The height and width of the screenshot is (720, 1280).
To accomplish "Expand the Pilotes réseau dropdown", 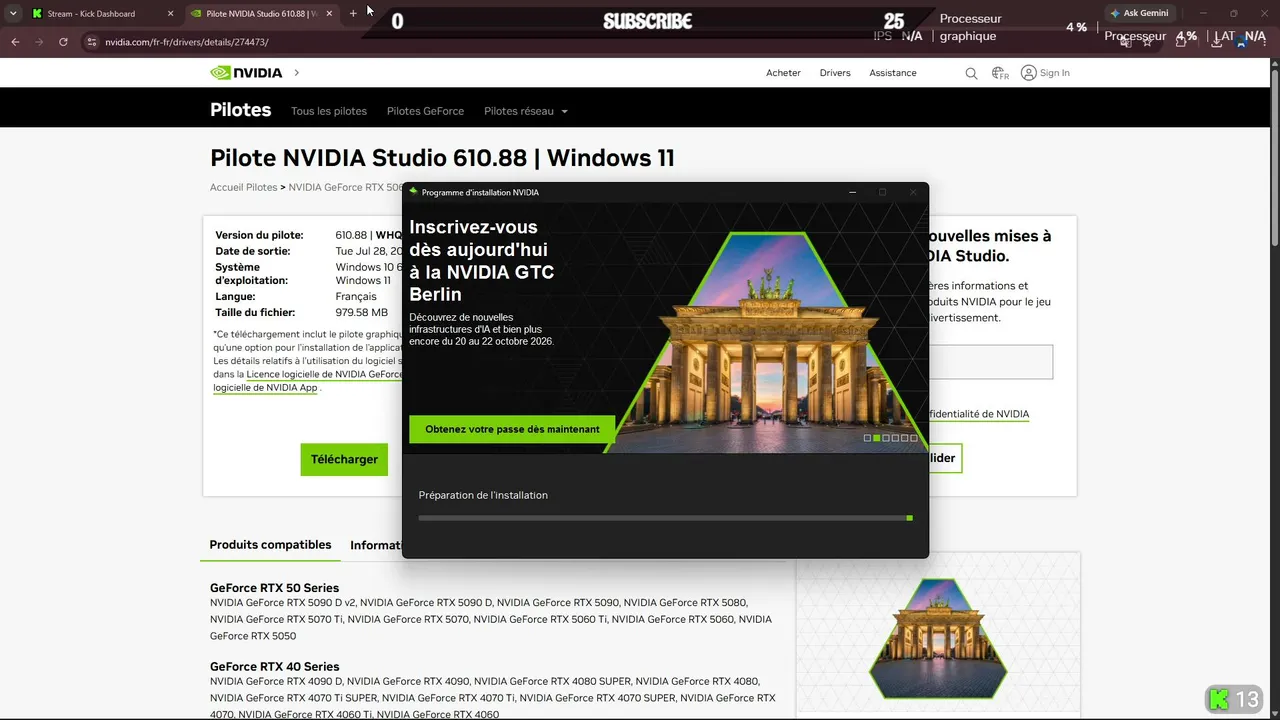I will 526,111.
